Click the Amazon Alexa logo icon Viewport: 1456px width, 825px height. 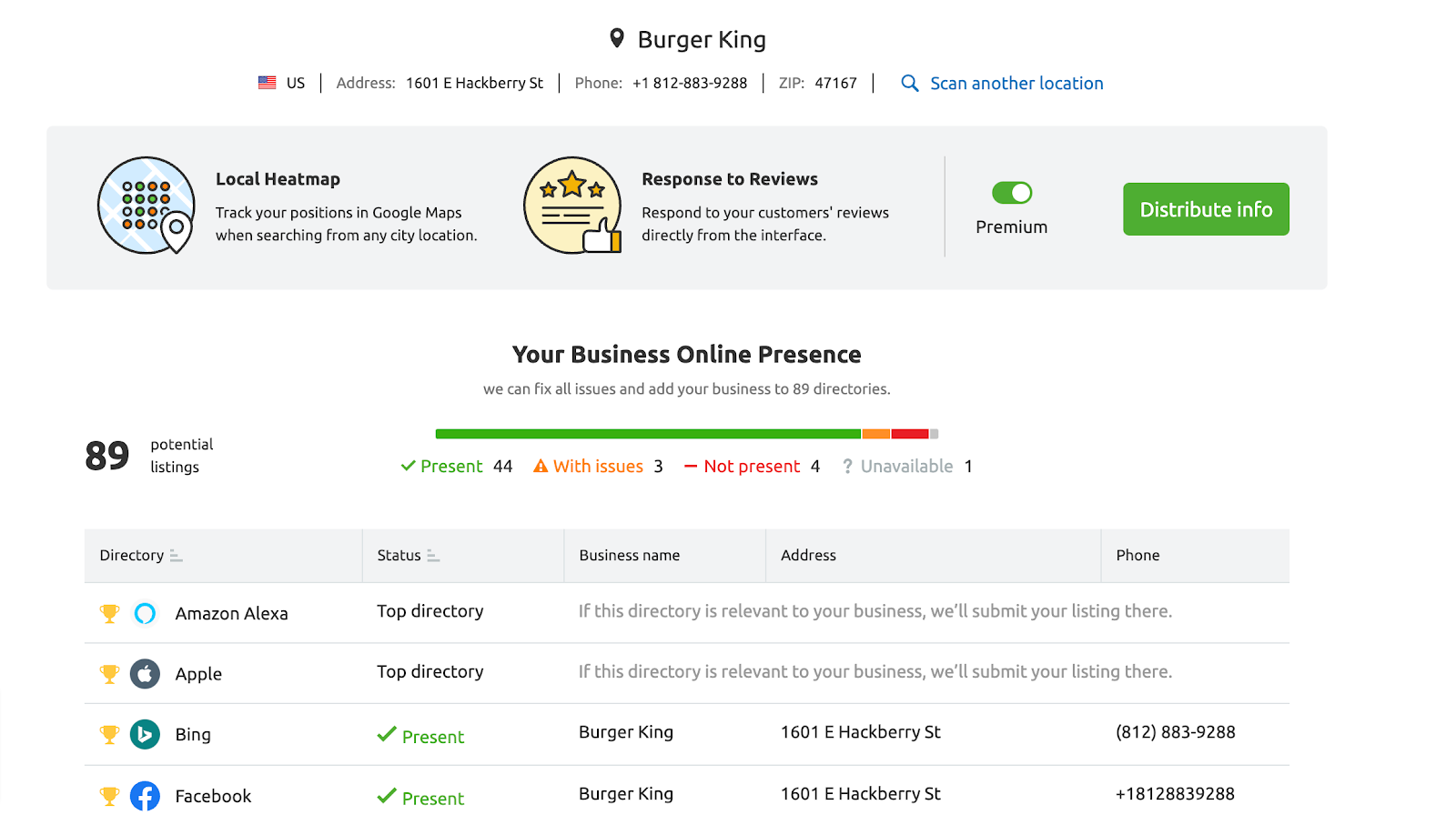(145, 613)
